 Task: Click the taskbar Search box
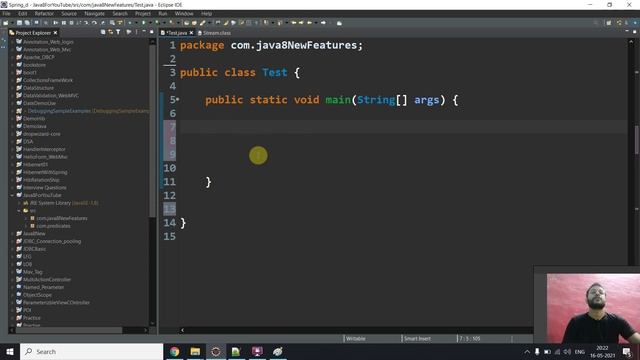pos(91,351)
